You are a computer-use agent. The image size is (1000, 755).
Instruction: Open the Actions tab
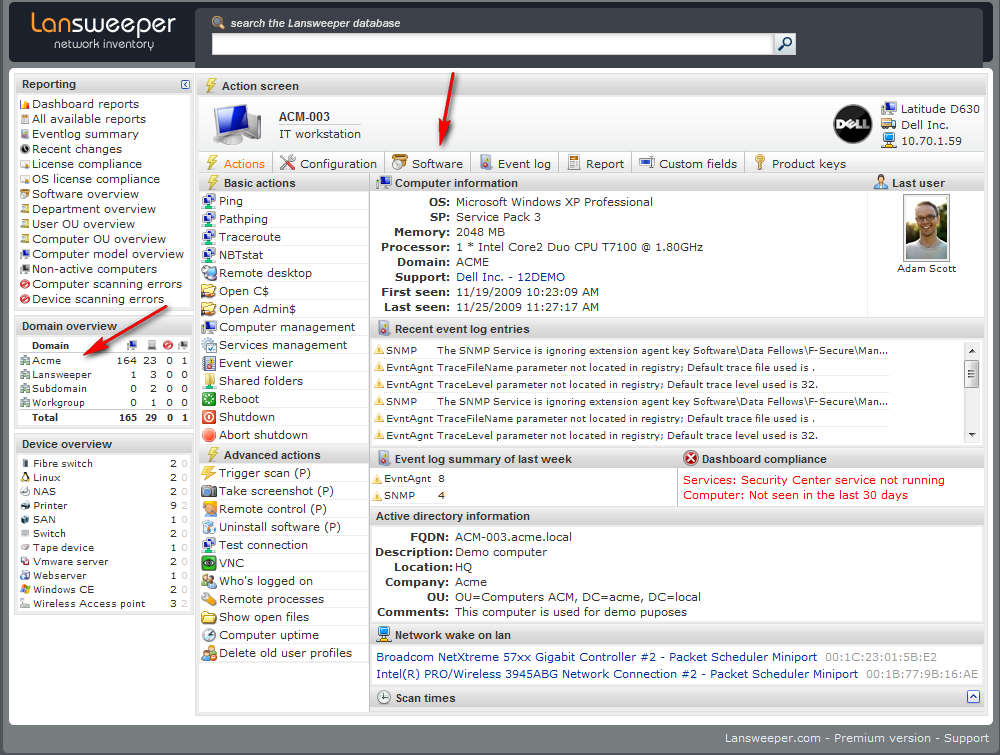tap(235, 163)
